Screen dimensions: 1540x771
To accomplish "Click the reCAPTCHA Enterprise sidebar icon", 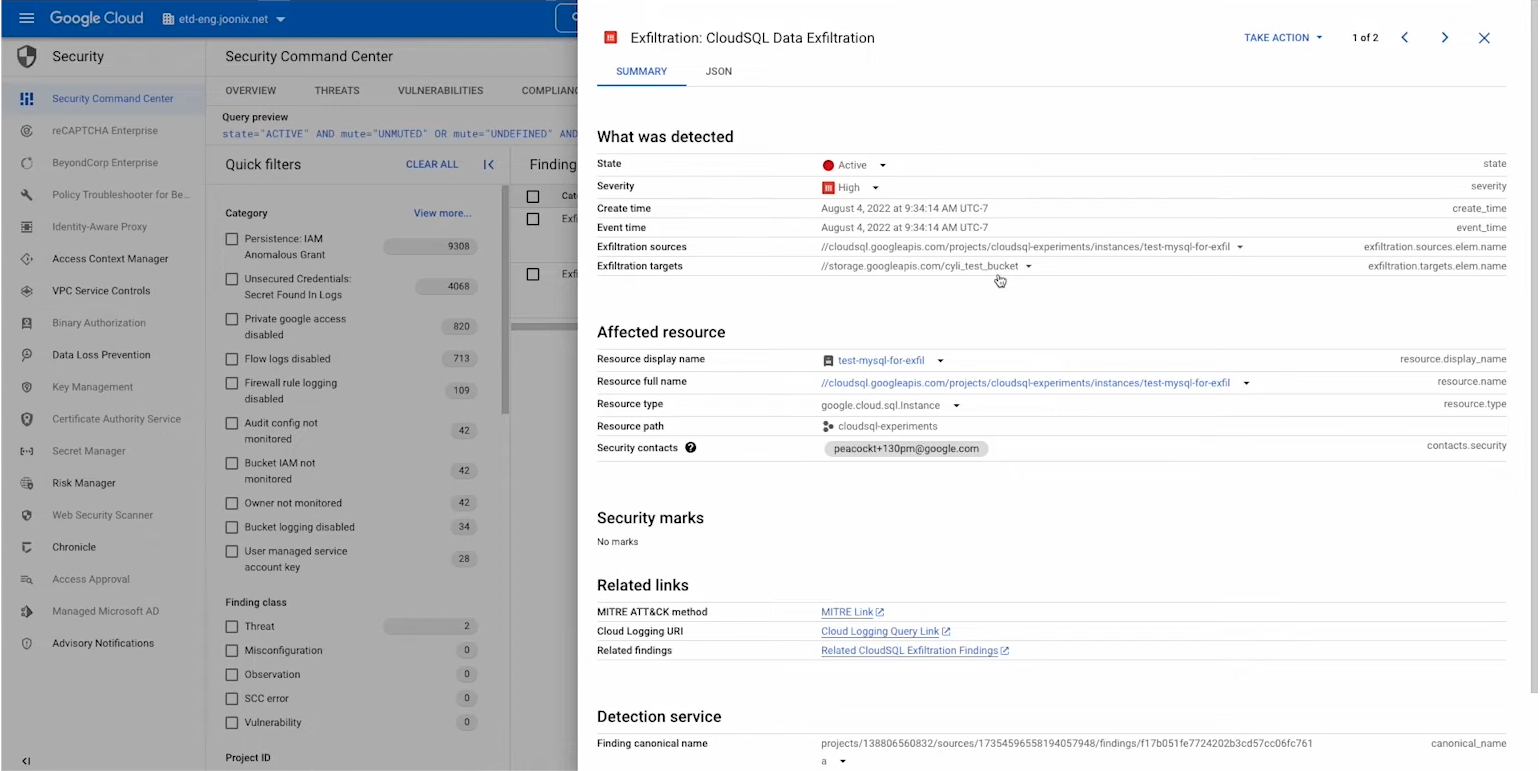I will 27,131.
